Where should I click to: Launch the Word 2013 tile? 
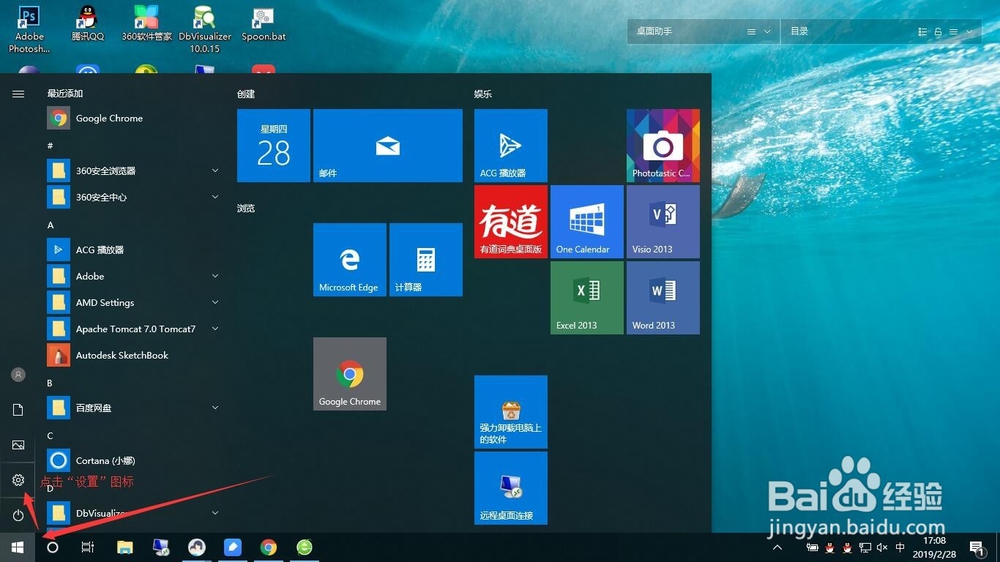[x=663, y=298]
